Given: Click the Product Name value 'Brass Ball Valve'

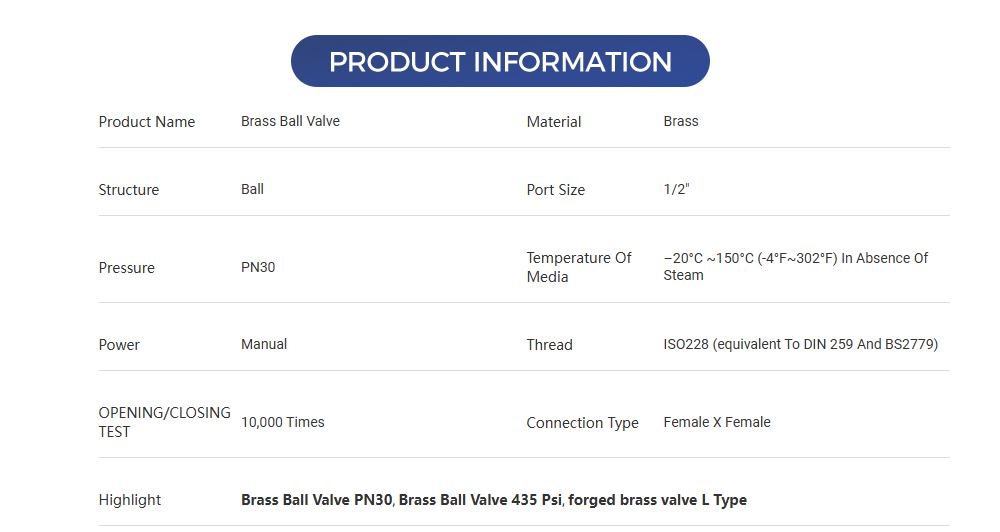Looking at the screenshot, I should pos(290,121).
